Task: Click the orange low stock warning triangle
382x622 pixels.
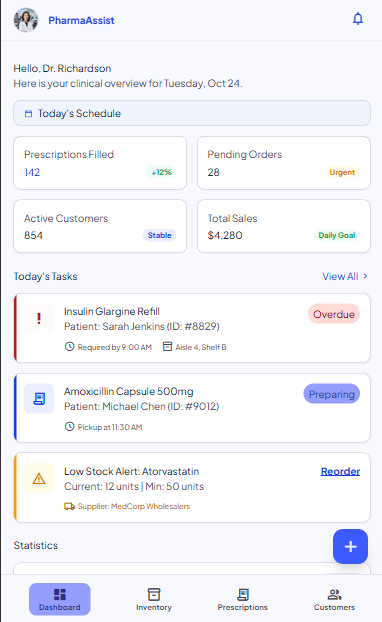Action: [39, 478]
